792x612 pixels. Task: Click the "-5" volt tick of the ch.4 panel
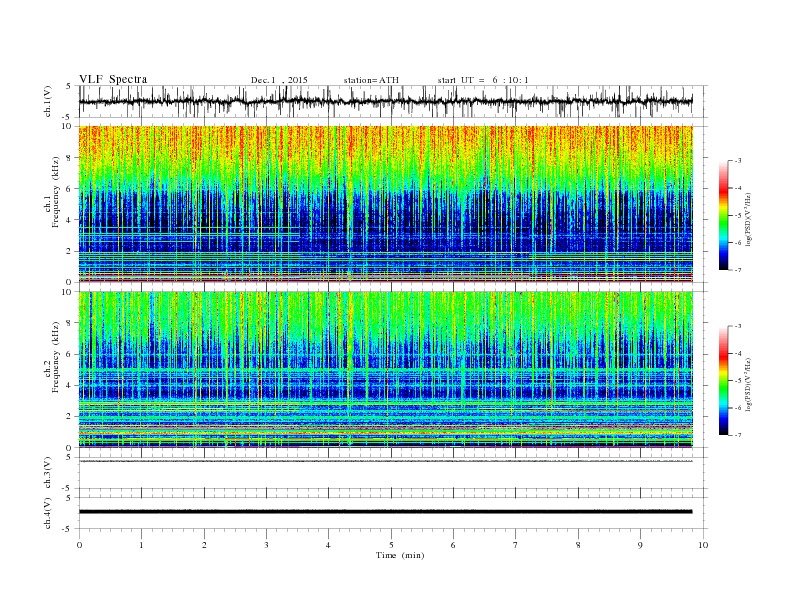click(x=68, y=529)
